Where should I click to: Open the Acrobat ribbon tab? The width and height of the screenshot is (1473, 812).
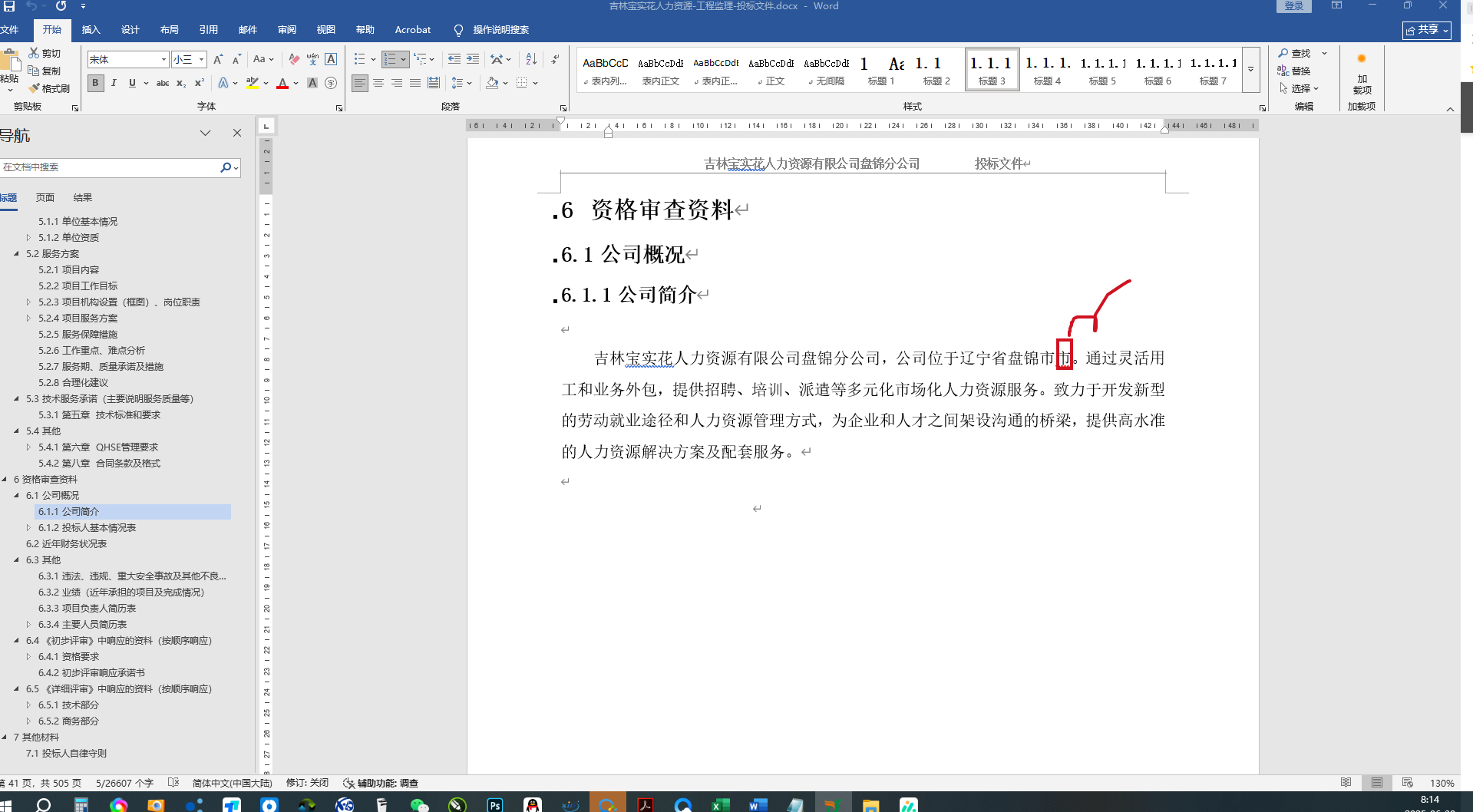pyautogui.click(x=412, y=30)
